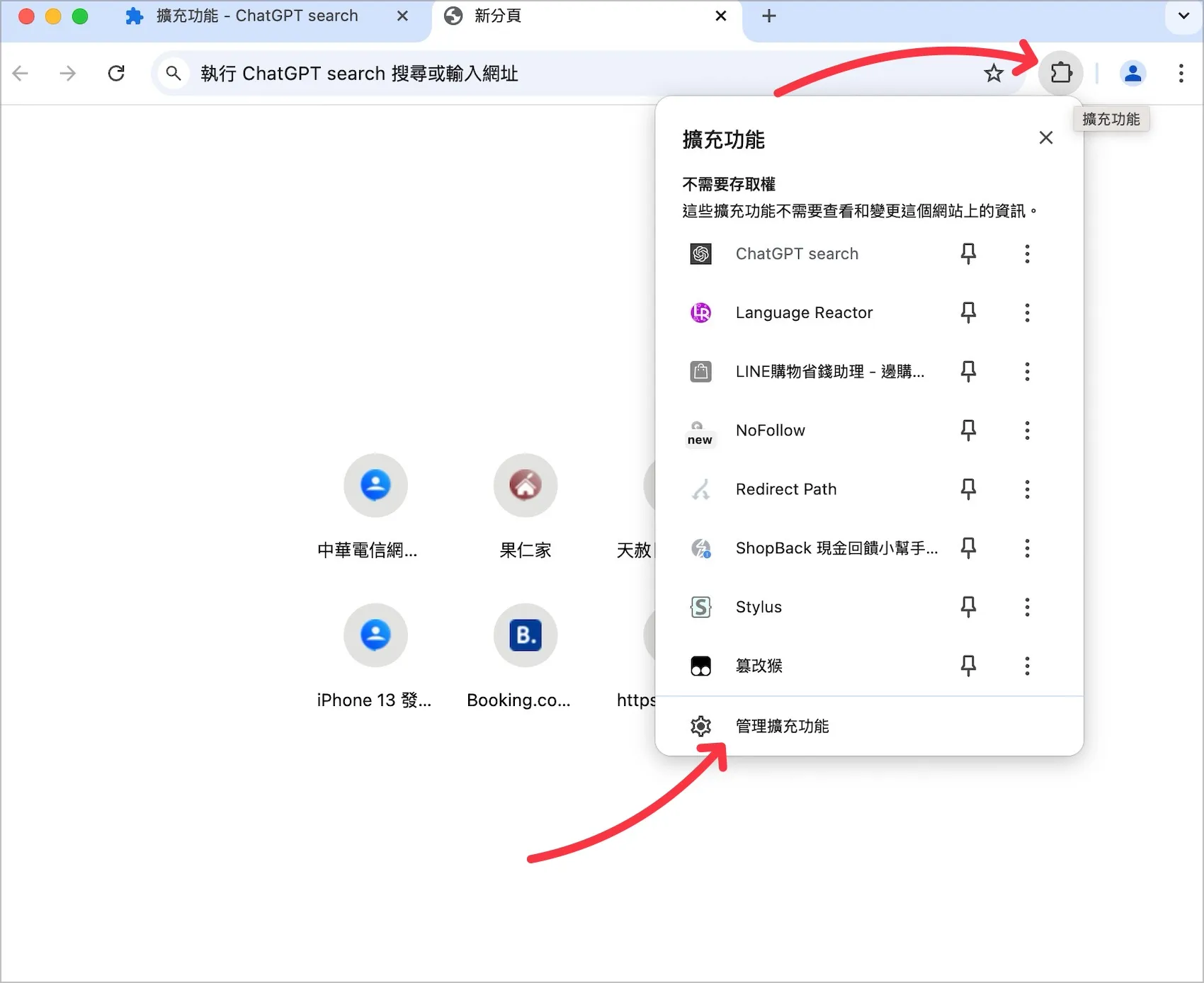The width and height of the screenshot is (1204, 983).
Task: Select the 篡改猴 extension name
Action: [x=759, y=665]
